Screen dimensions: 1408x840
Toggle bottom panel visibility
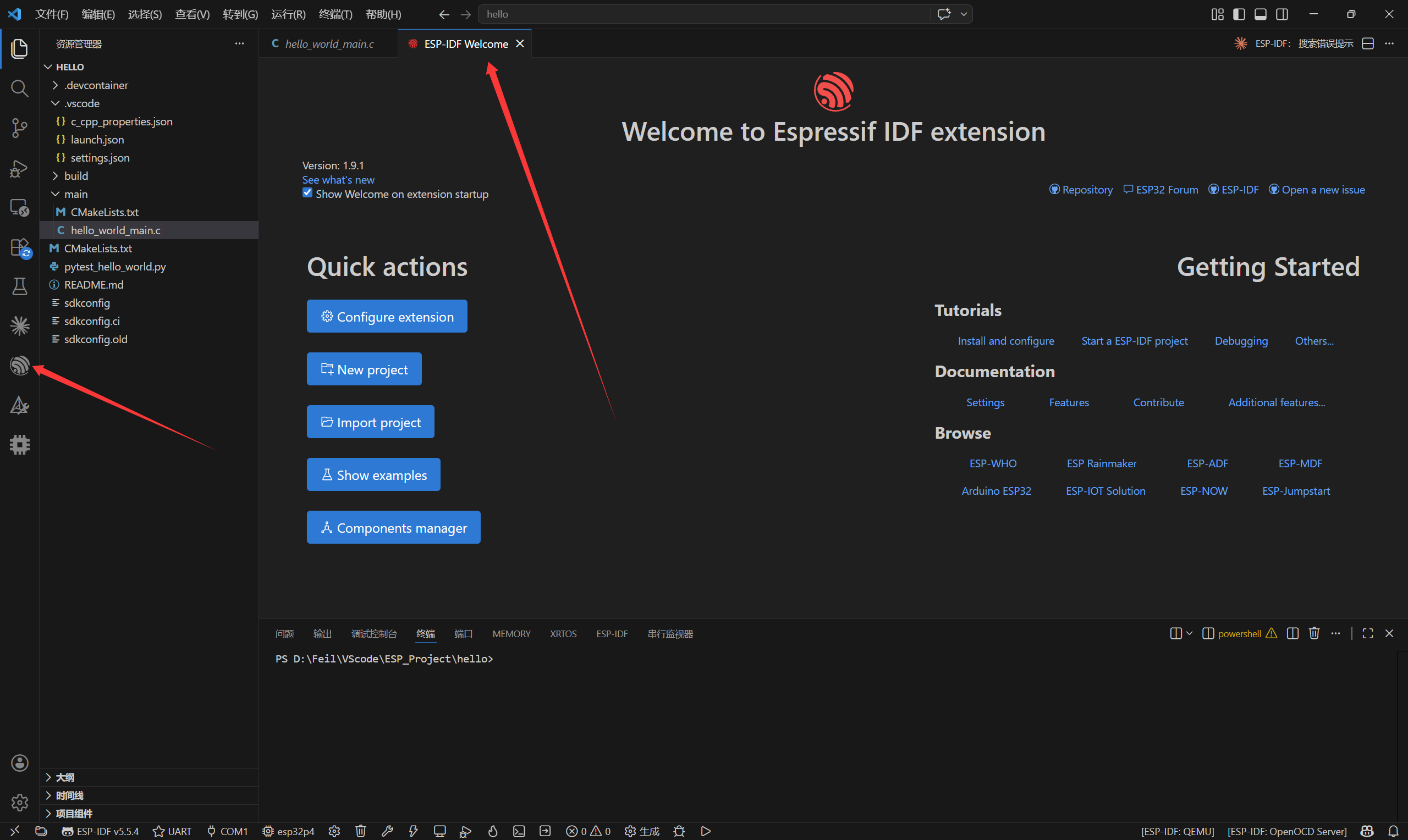click(x=1261, y=14)
